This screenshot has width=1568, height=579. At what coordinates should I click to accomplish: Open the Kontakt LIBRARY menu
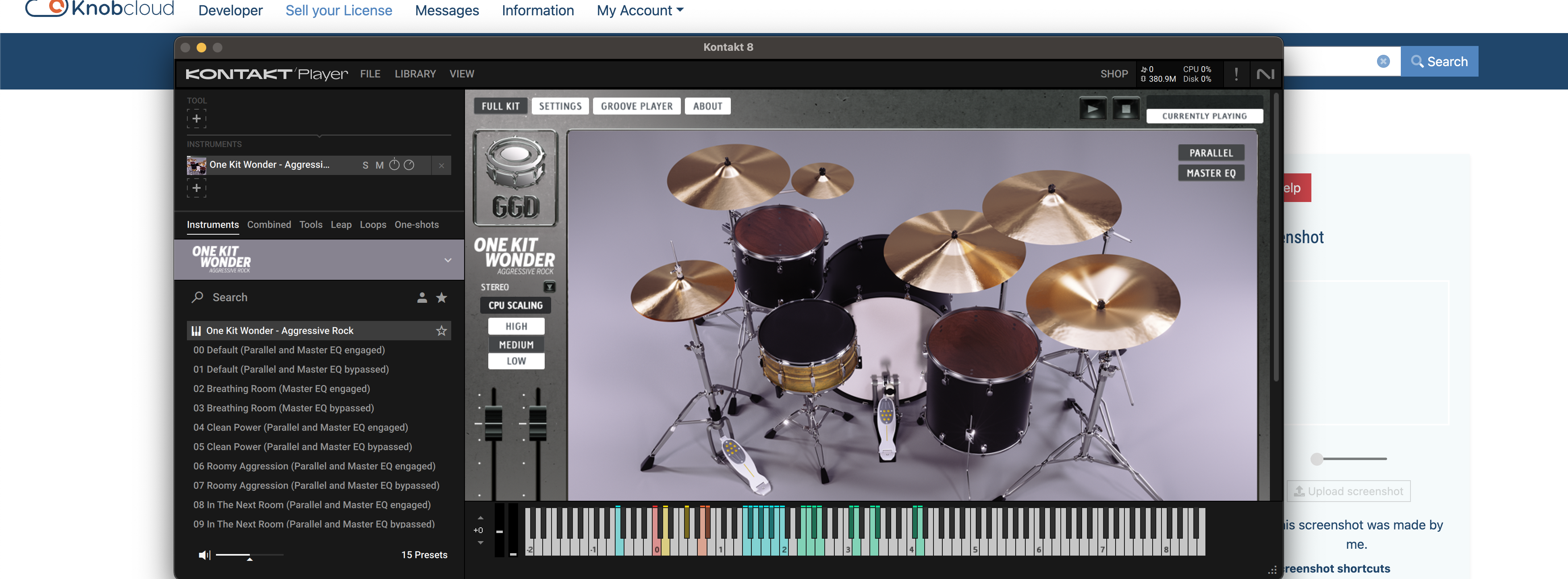click(x=415, y=74)
